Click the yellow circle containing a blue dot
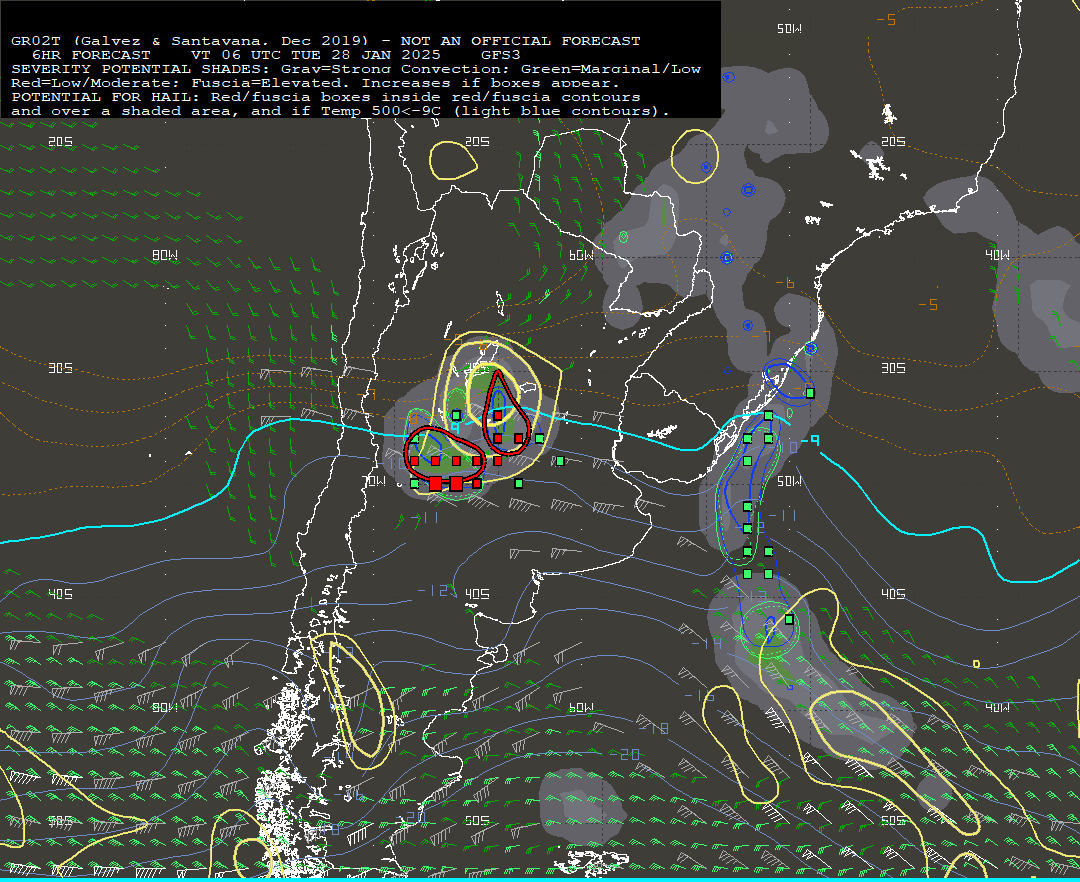This screenshot has height=882, width=1080. tap(695, 156)
